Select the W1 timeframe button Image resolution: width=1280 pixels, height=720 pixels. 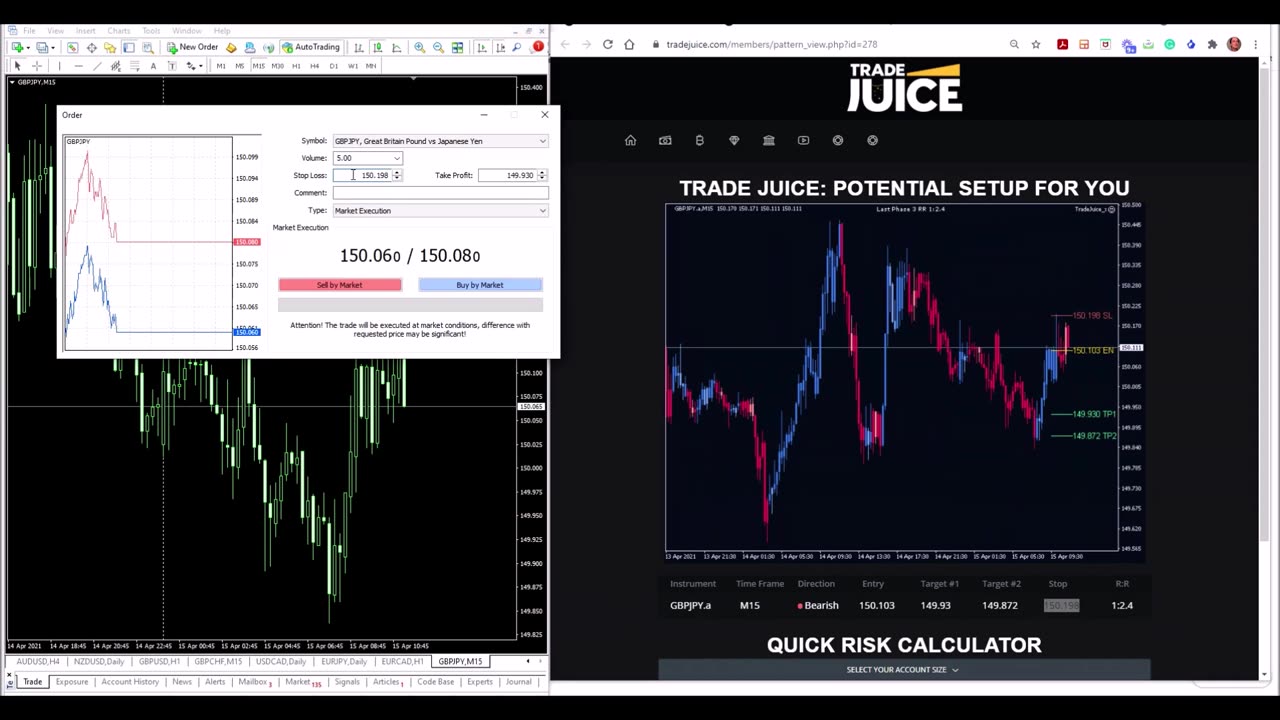point(352,66)
